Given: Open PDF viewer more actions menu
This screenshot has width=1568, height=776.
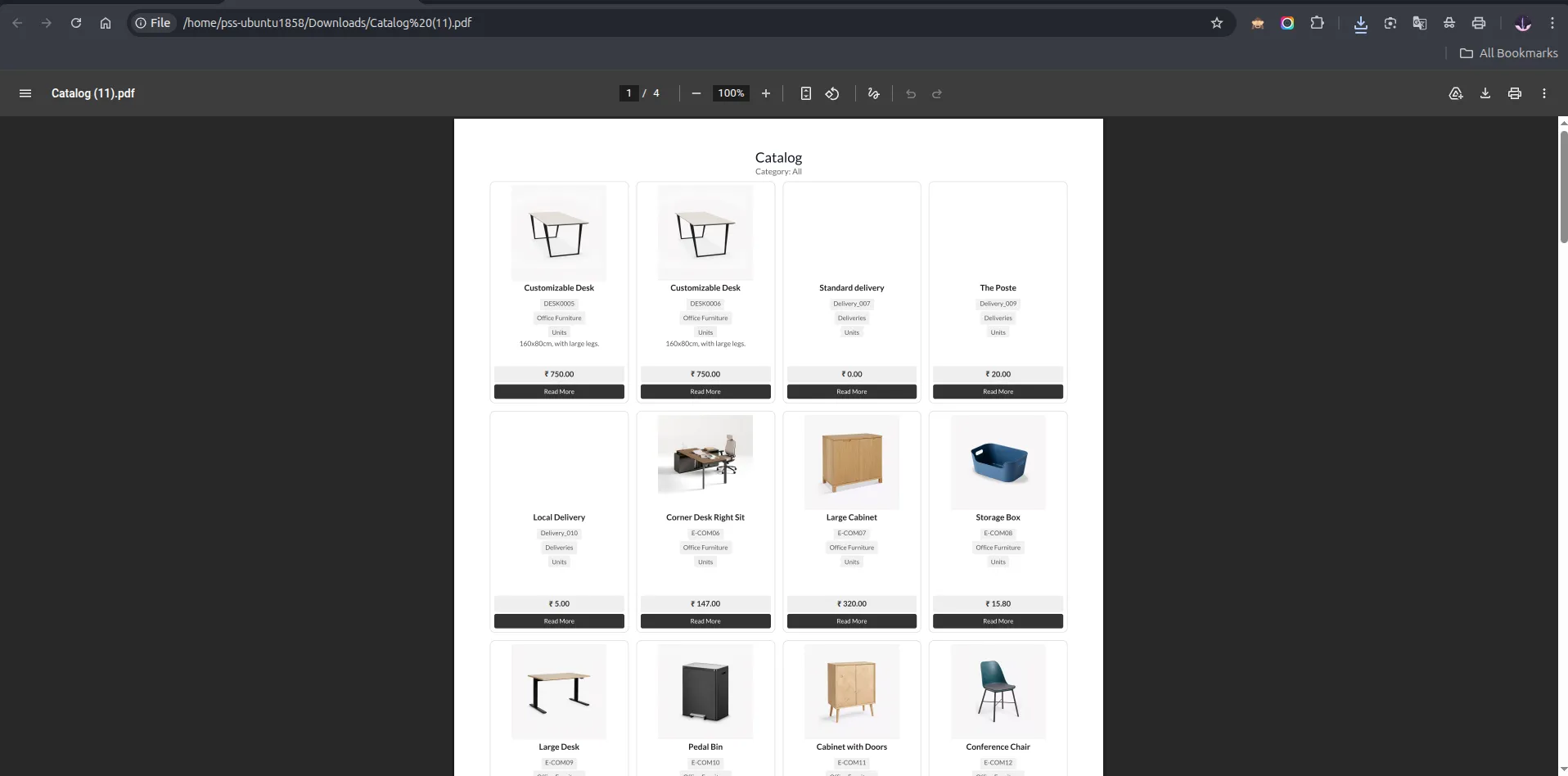Looking at the screenshot, I should pyautogui.click(x=1544, y=93).
